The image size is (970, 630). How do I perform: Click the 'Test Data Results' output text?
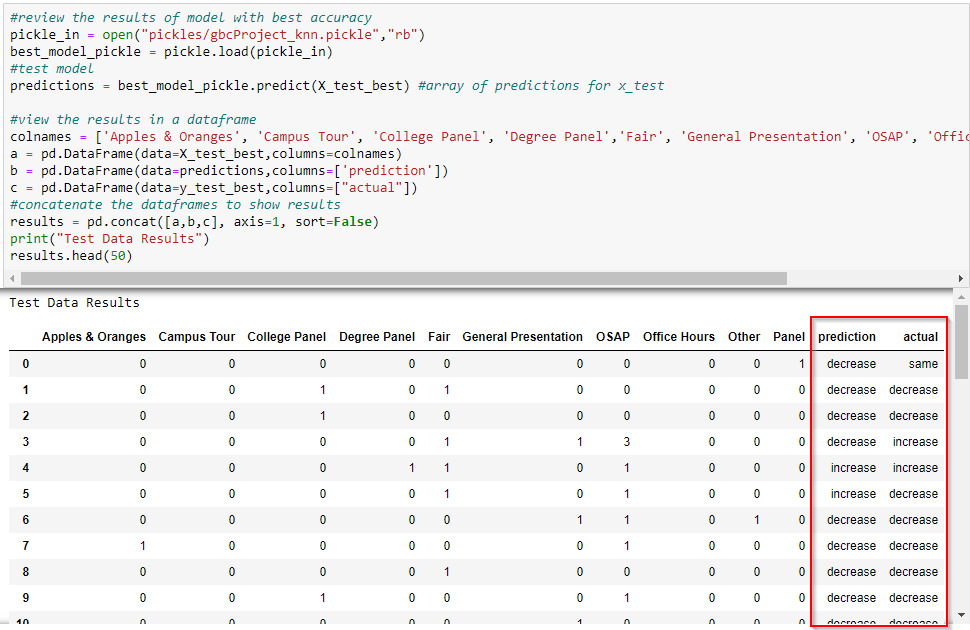pos(75,303)
